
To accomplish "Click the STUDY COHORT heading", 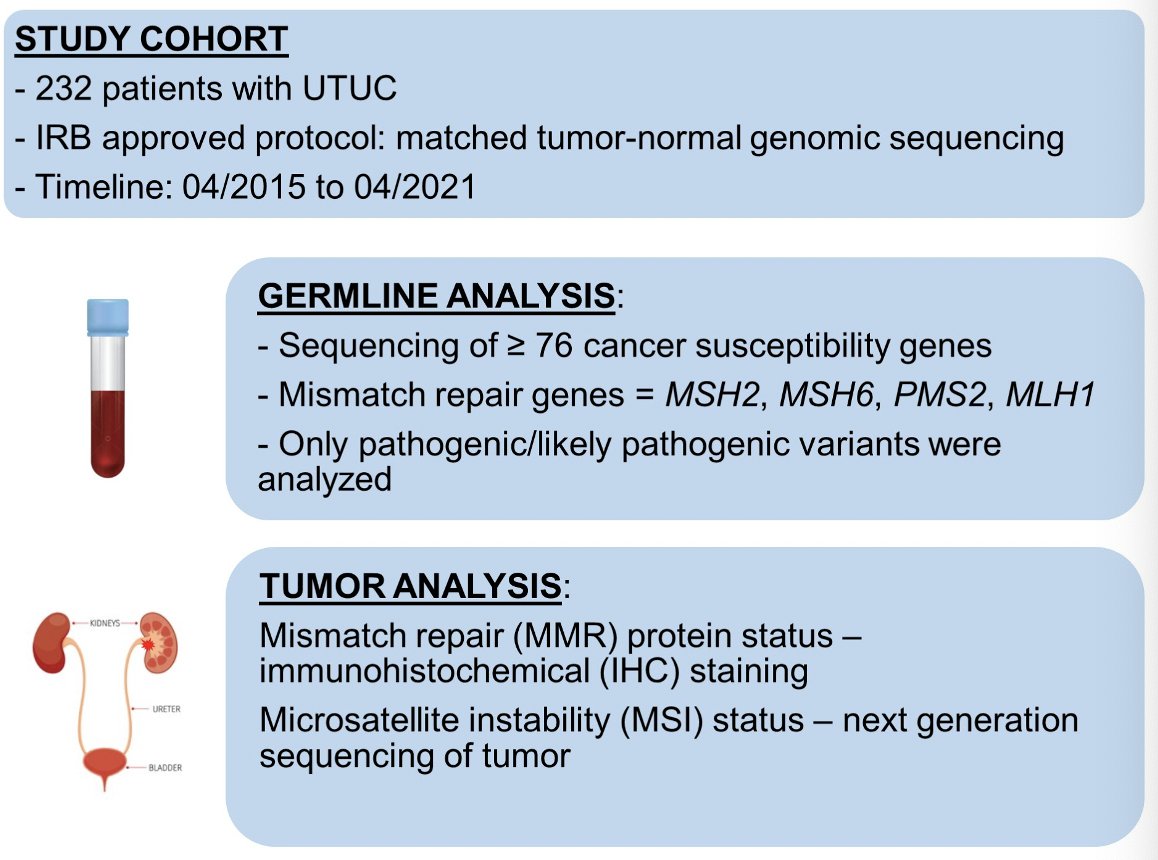I will (151, 39).
